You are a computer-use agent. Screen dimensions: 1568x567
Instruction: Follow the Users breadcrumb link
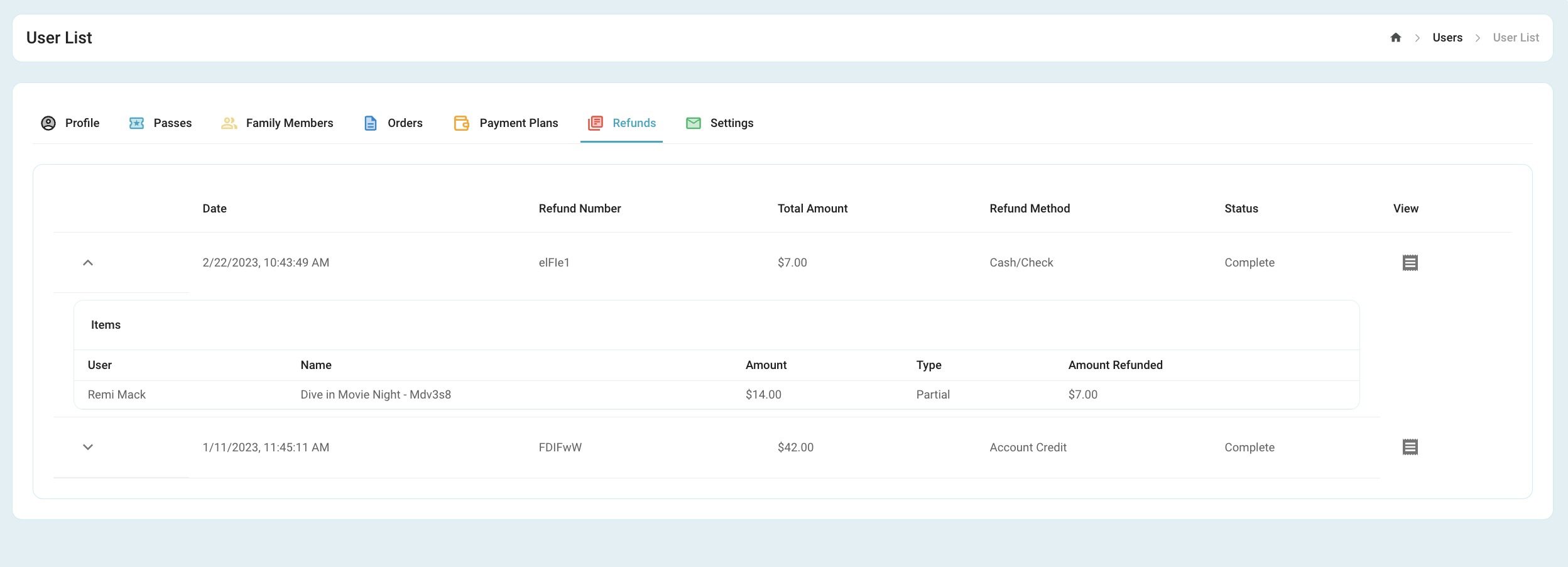(x=1447, y=38)
